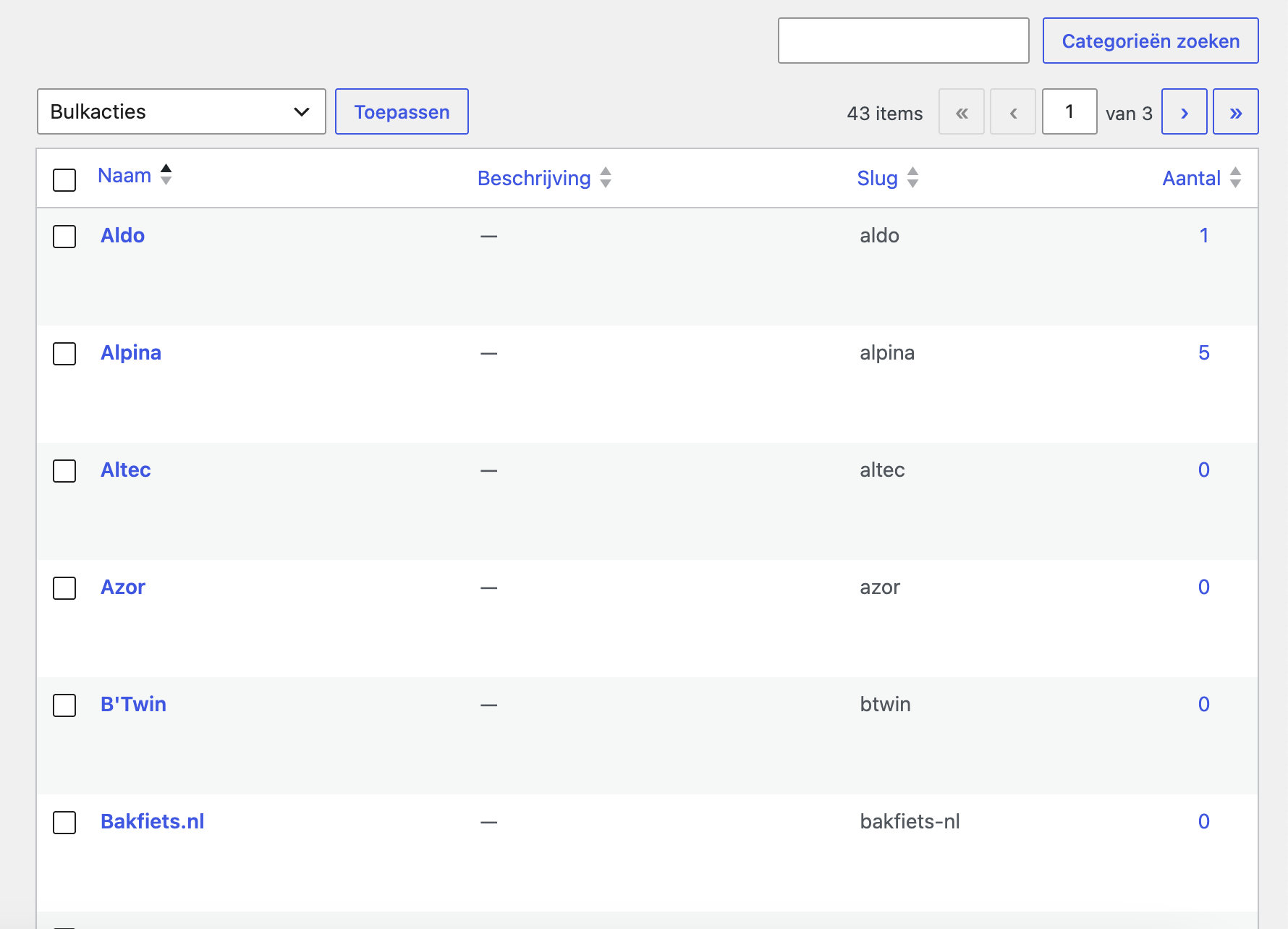Screen dimensions: 1288x929
Task: Click the 'van 3' page total text
Action: click(x=1129, y=114)
